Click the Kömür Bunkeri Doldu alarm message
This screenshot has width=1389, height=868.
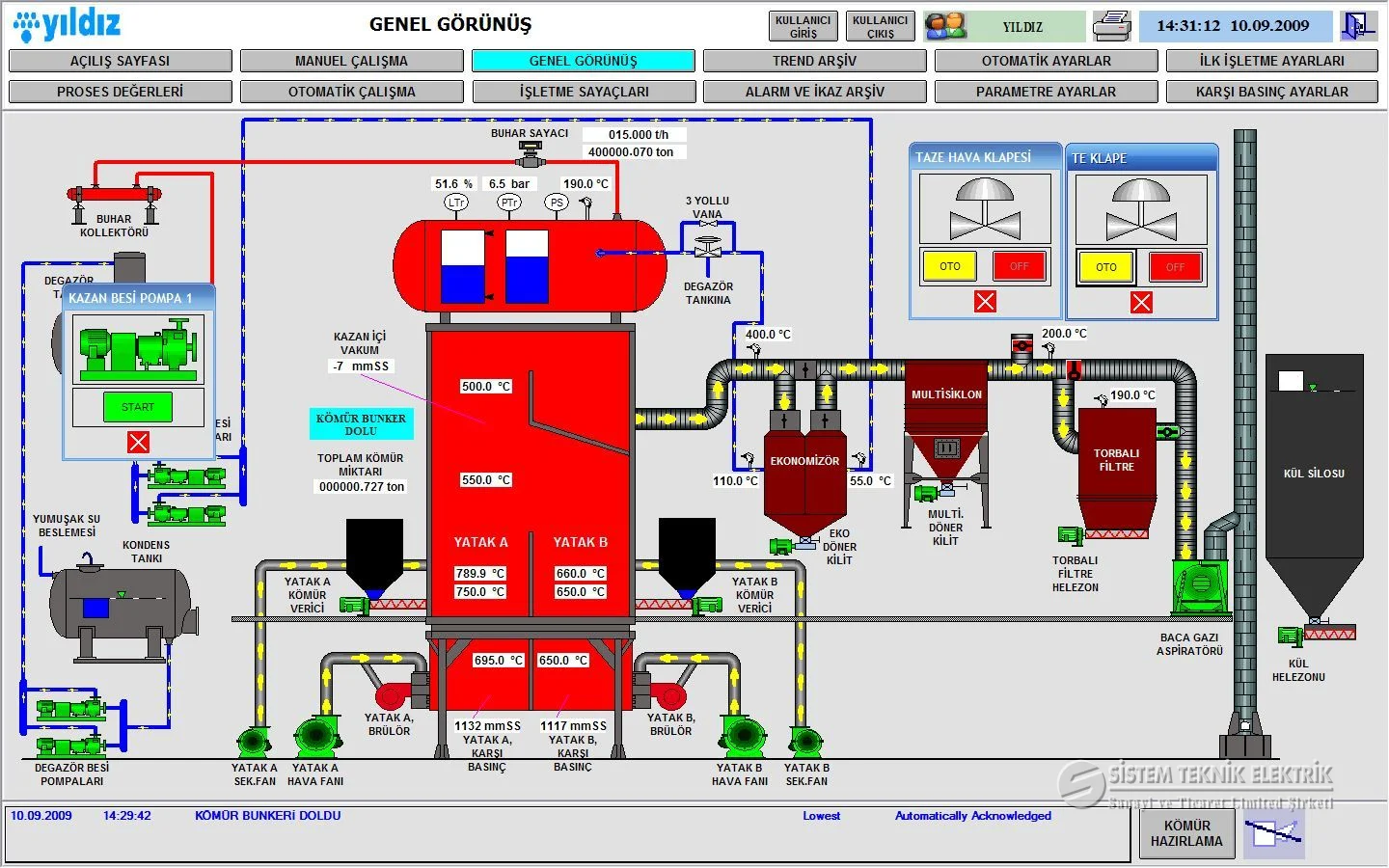[268, 816]
